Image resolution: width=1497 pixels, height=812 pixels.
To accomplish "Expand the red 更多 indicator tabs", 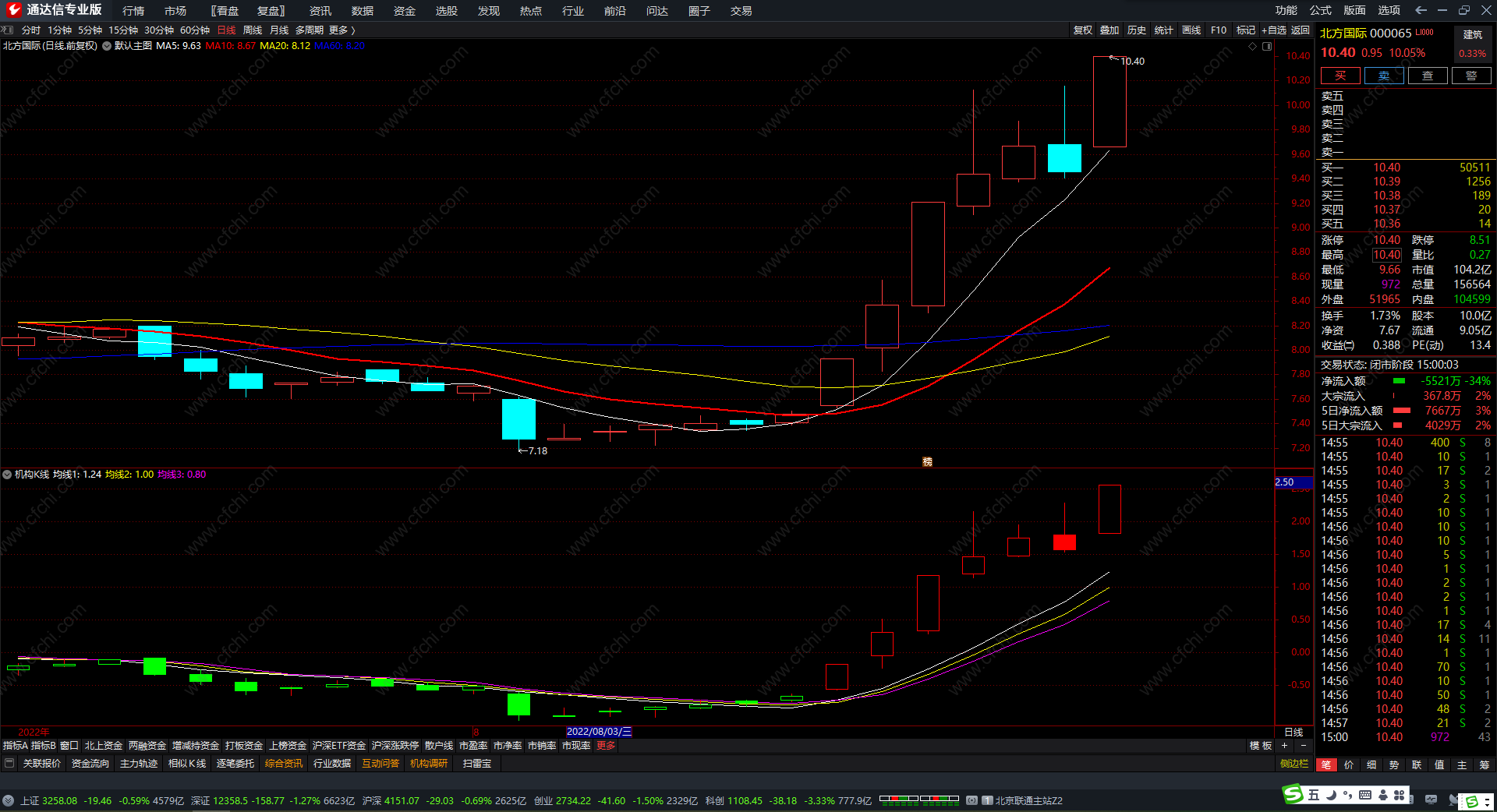I will 606,746.
